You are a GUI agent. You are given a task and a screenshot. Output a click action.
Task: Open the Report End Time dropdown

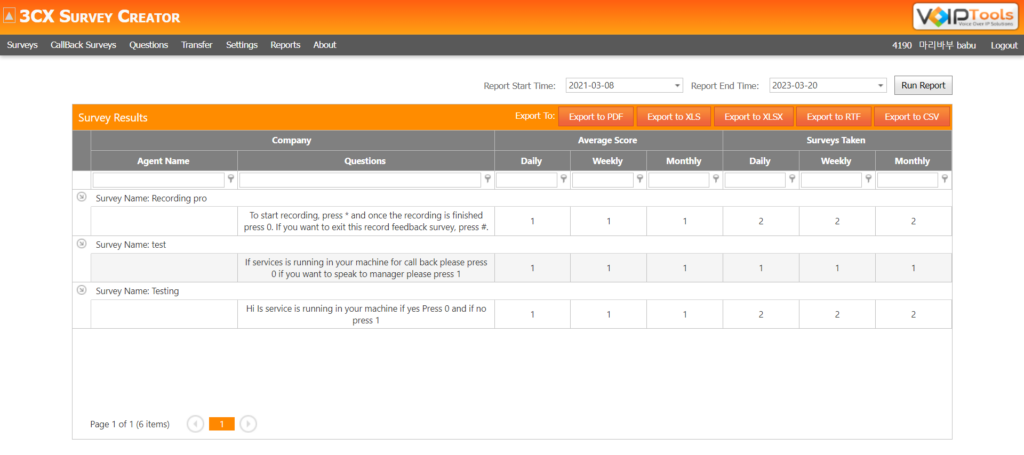[880, 86]
